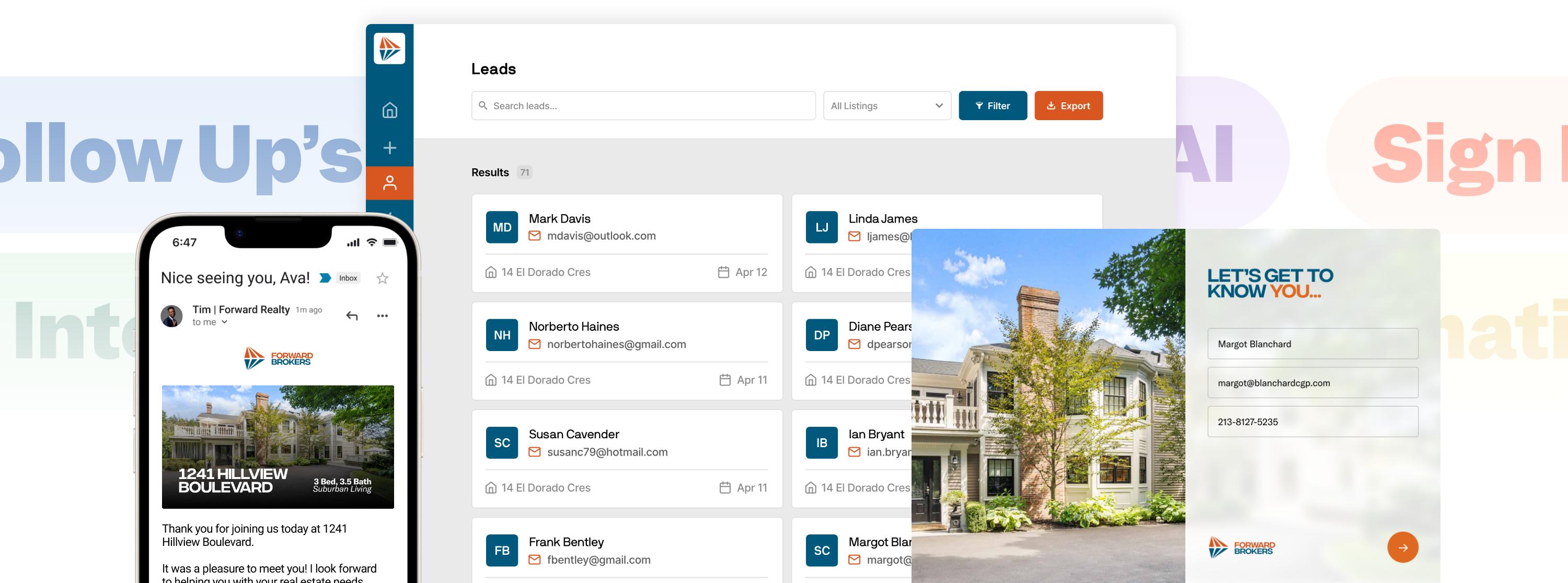The image size is (1568, 583).
Task: Click name field with Margot Blanchard
Action: pos(1312,344)
